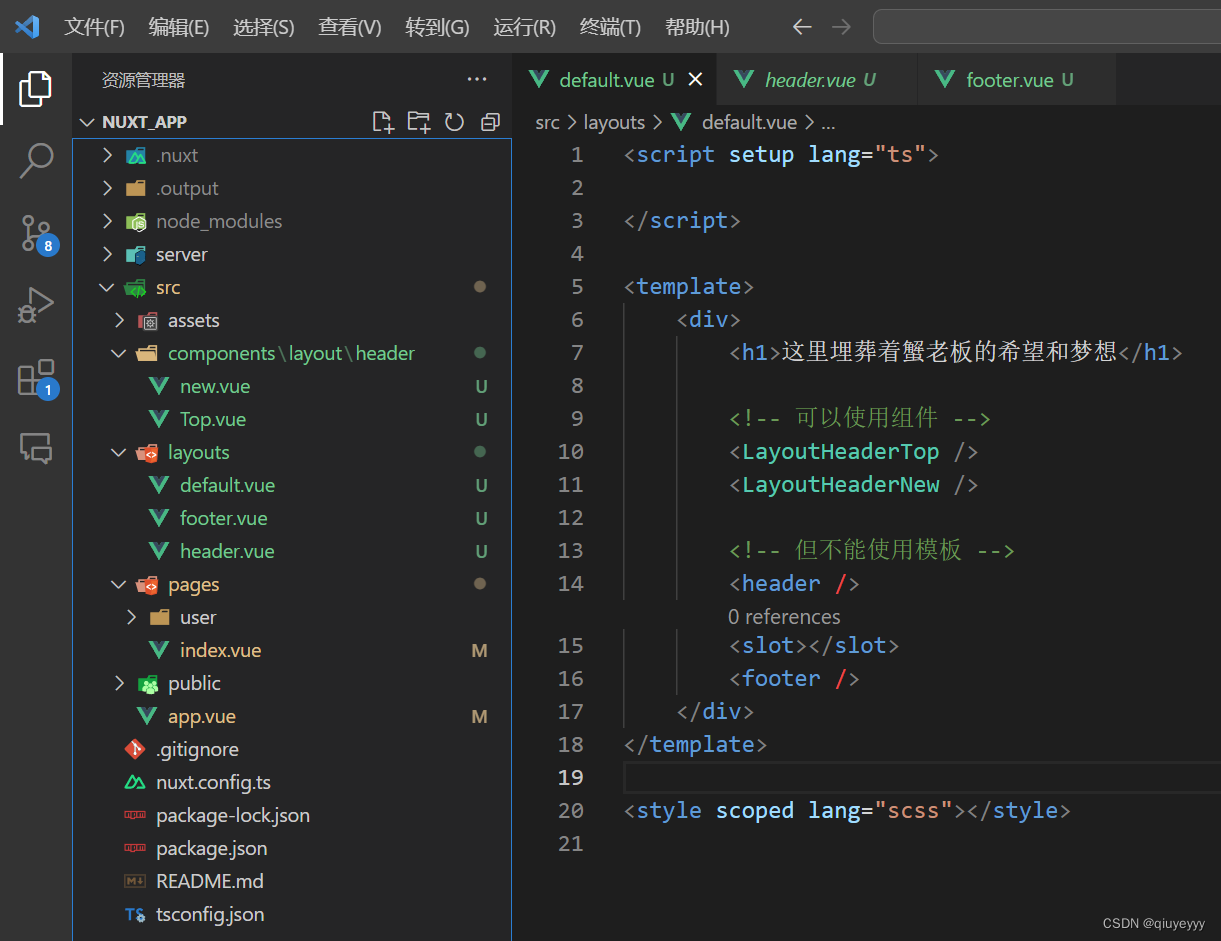Open the Extensions view in activity bar
The image size is (1221, 941).
36,378
